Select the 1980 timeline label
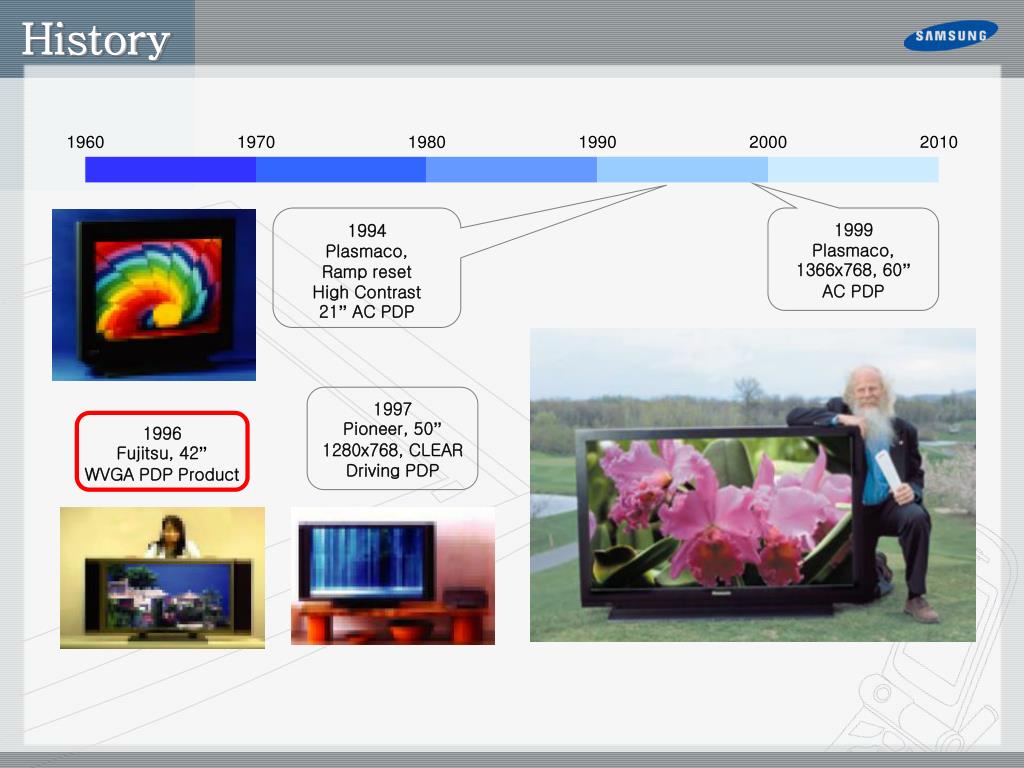Viewport: 1024px width, 768px height. [x=426, y=142]
